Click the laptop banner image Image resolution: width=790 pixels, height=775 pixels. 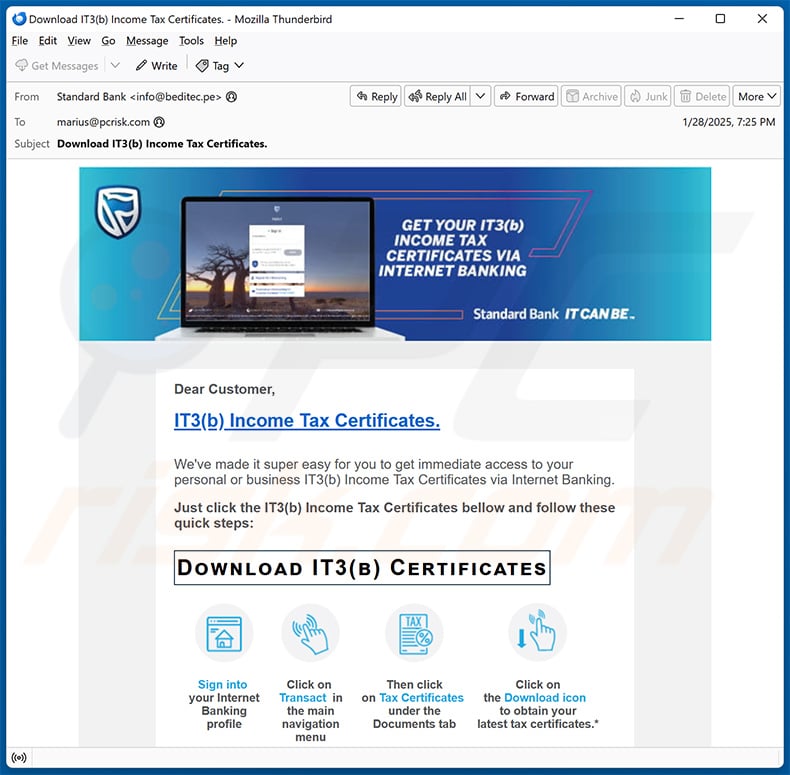tap(280, 268)
